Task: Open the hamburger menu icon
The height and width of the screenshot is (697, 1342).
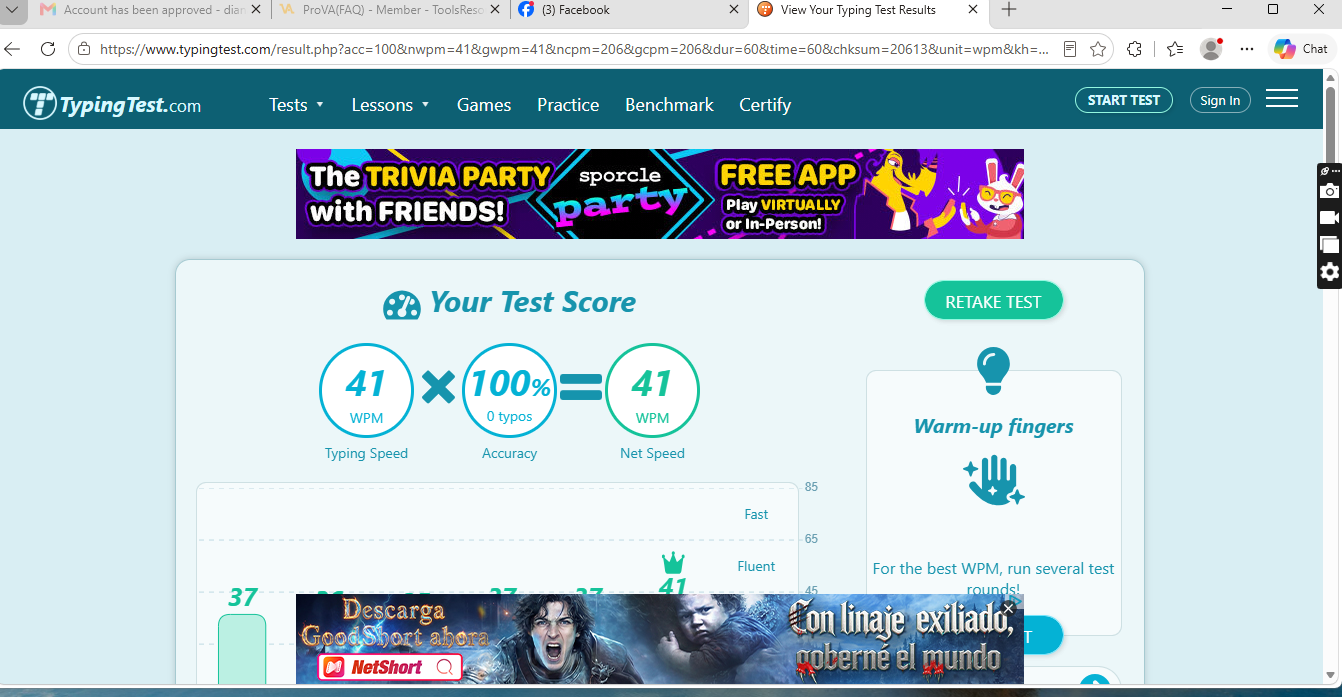Action: click(1281, 99)
